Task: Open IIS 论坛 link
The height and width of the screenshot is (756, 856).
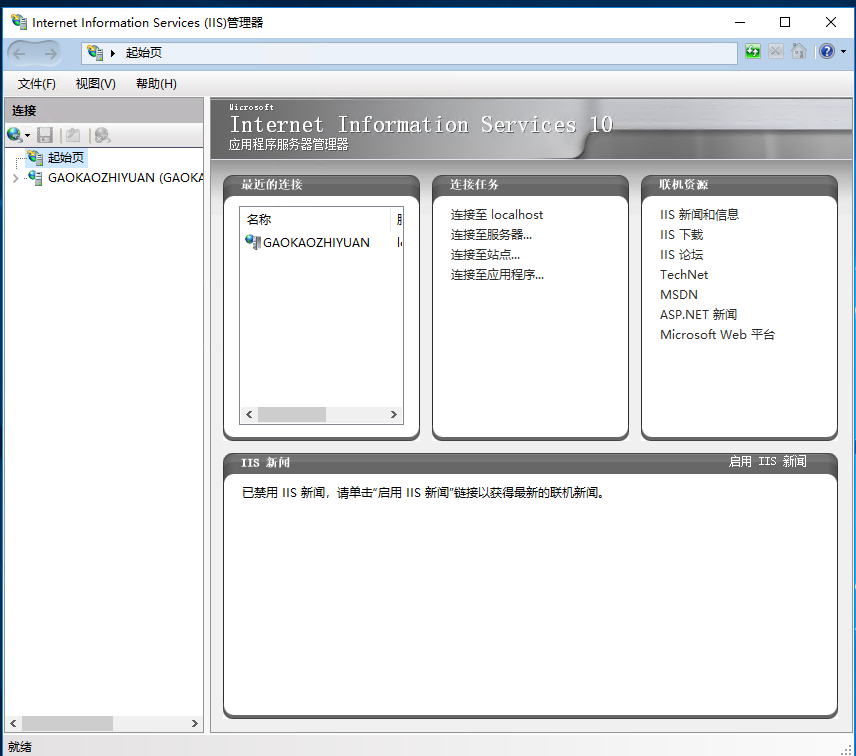Action: [681, 254]
